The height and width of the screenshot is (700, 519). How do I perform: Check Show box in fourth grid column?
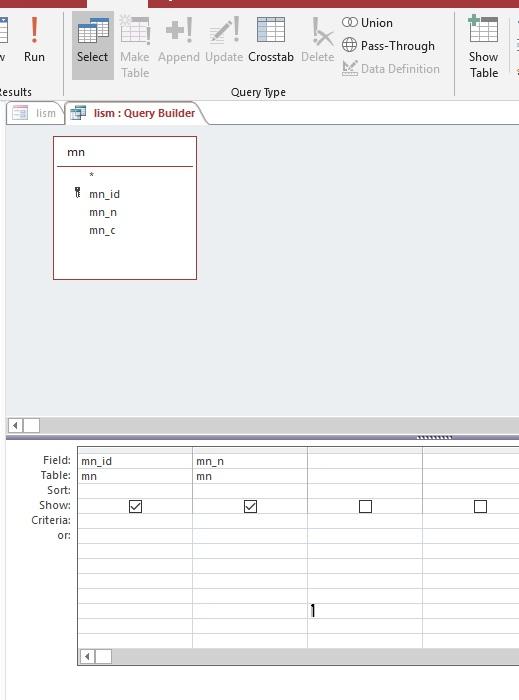click(x=480, y=506)
